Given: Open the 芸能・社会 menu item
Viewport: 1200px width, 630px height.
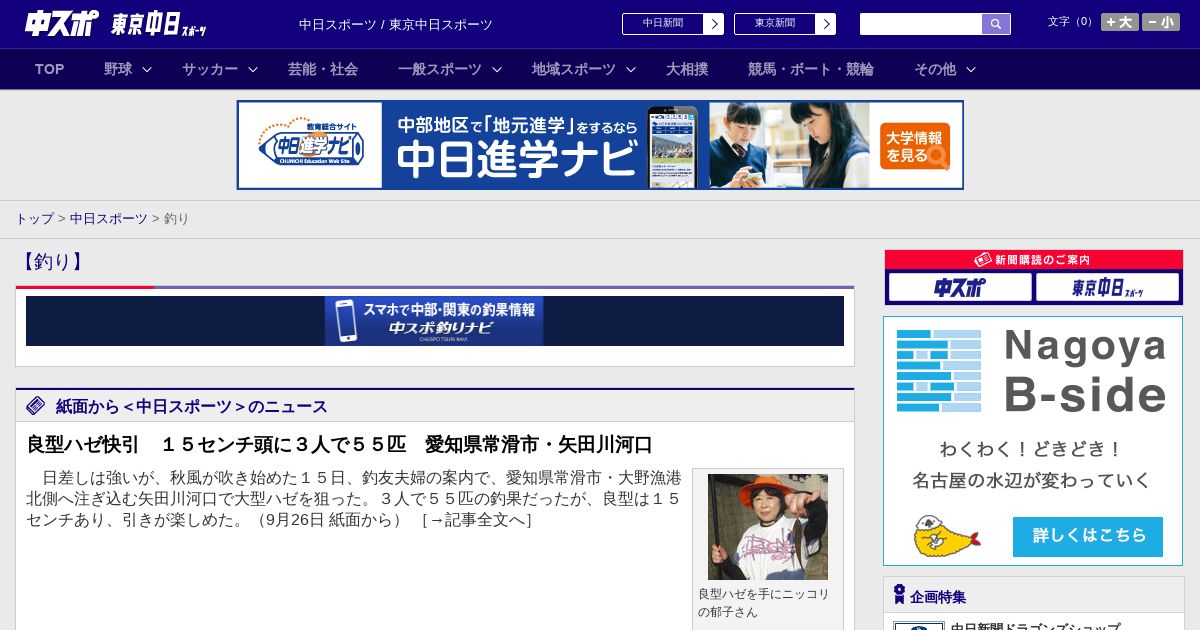Looking at the screenshot, I should [323, 69].
